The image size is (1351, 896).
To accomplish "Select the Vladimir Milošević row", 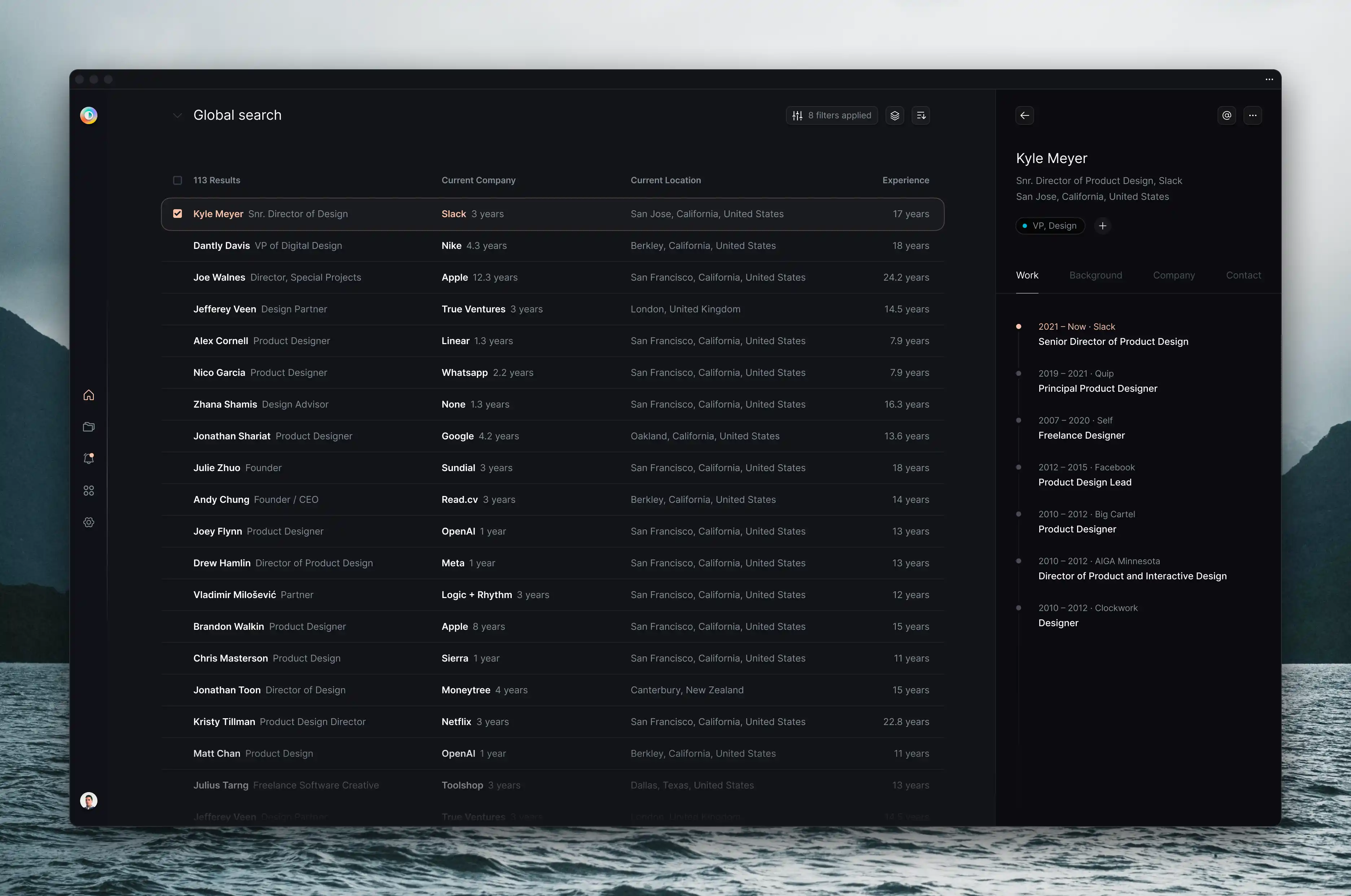I will (552, 595).
